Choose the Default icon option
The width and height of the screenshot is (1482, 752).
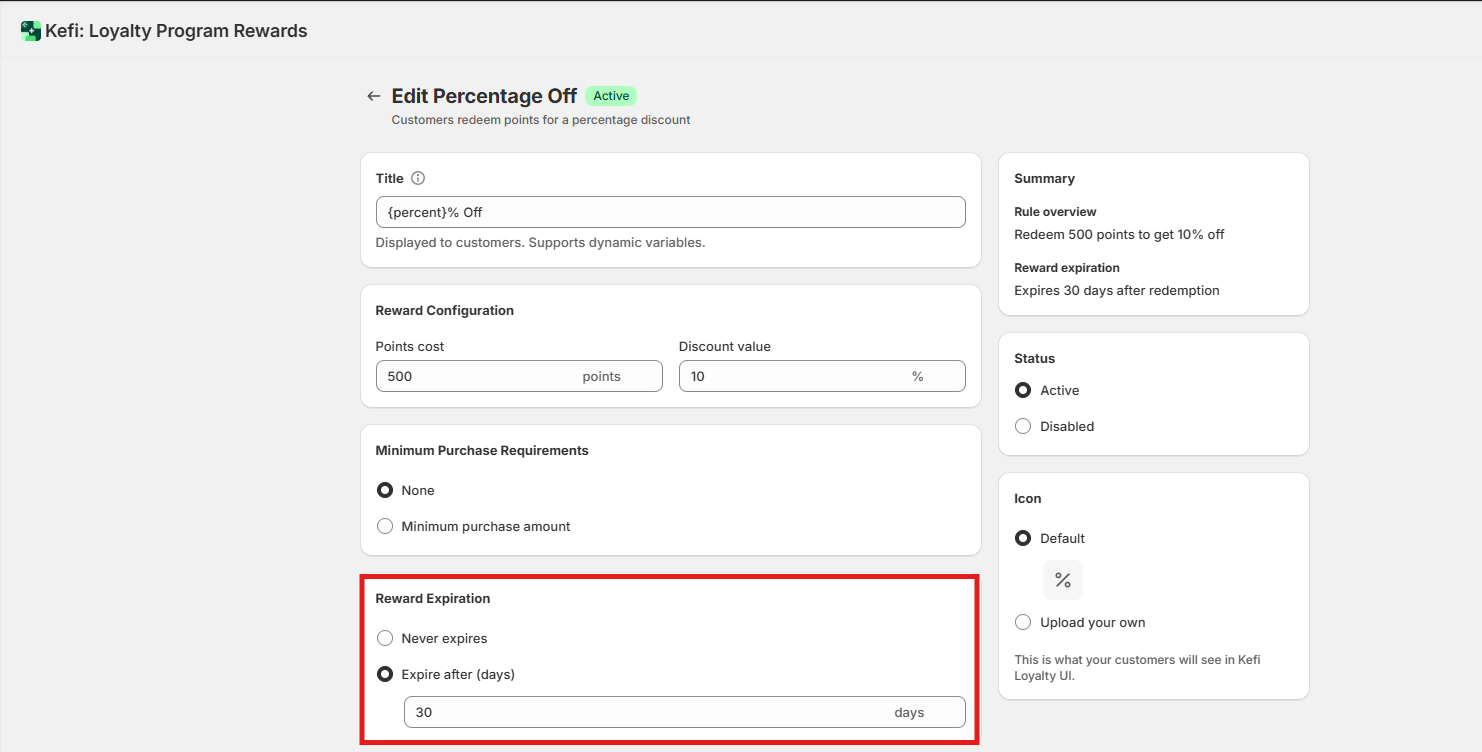1023,538
